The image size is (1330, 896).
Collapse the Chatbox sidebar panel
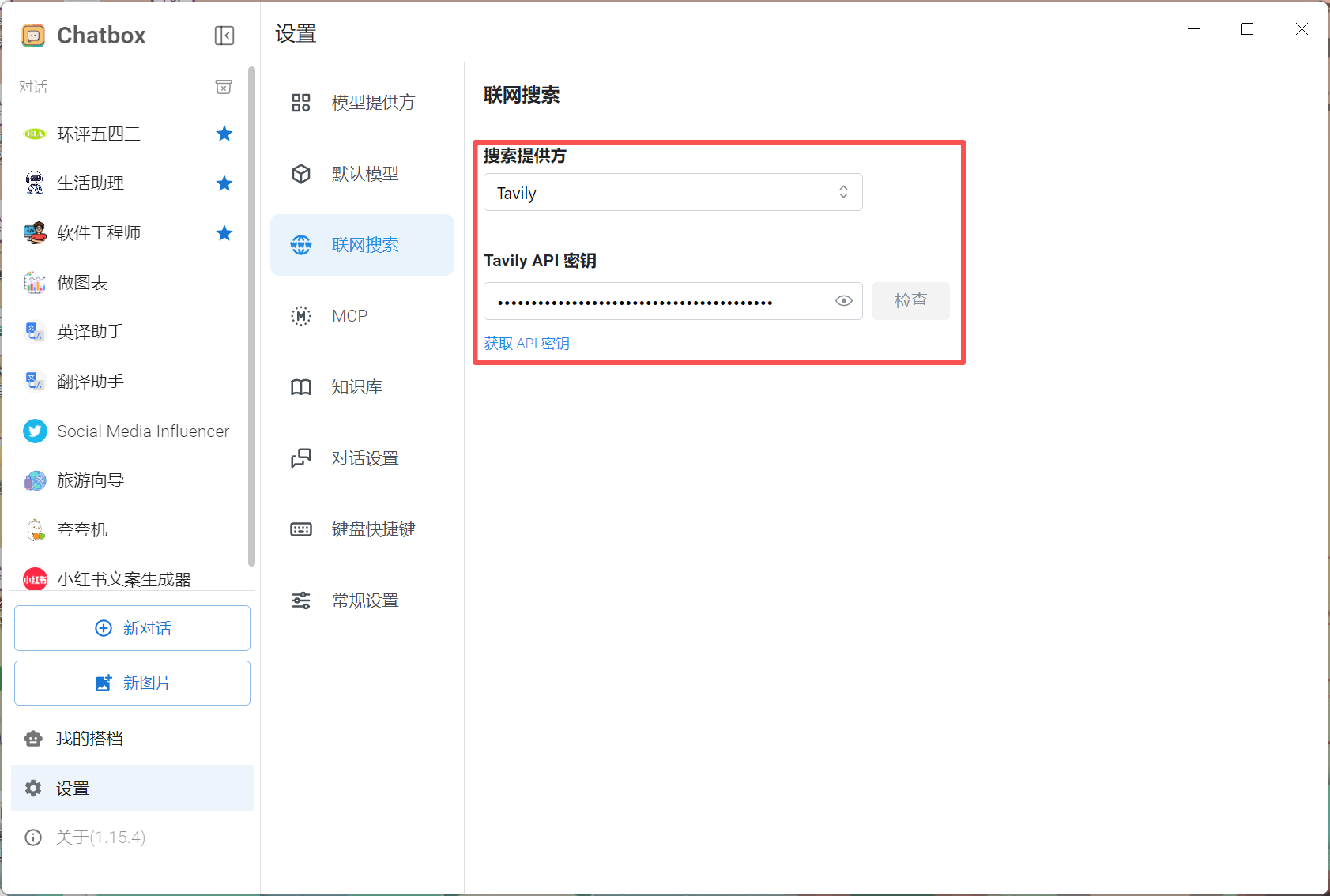224,36
